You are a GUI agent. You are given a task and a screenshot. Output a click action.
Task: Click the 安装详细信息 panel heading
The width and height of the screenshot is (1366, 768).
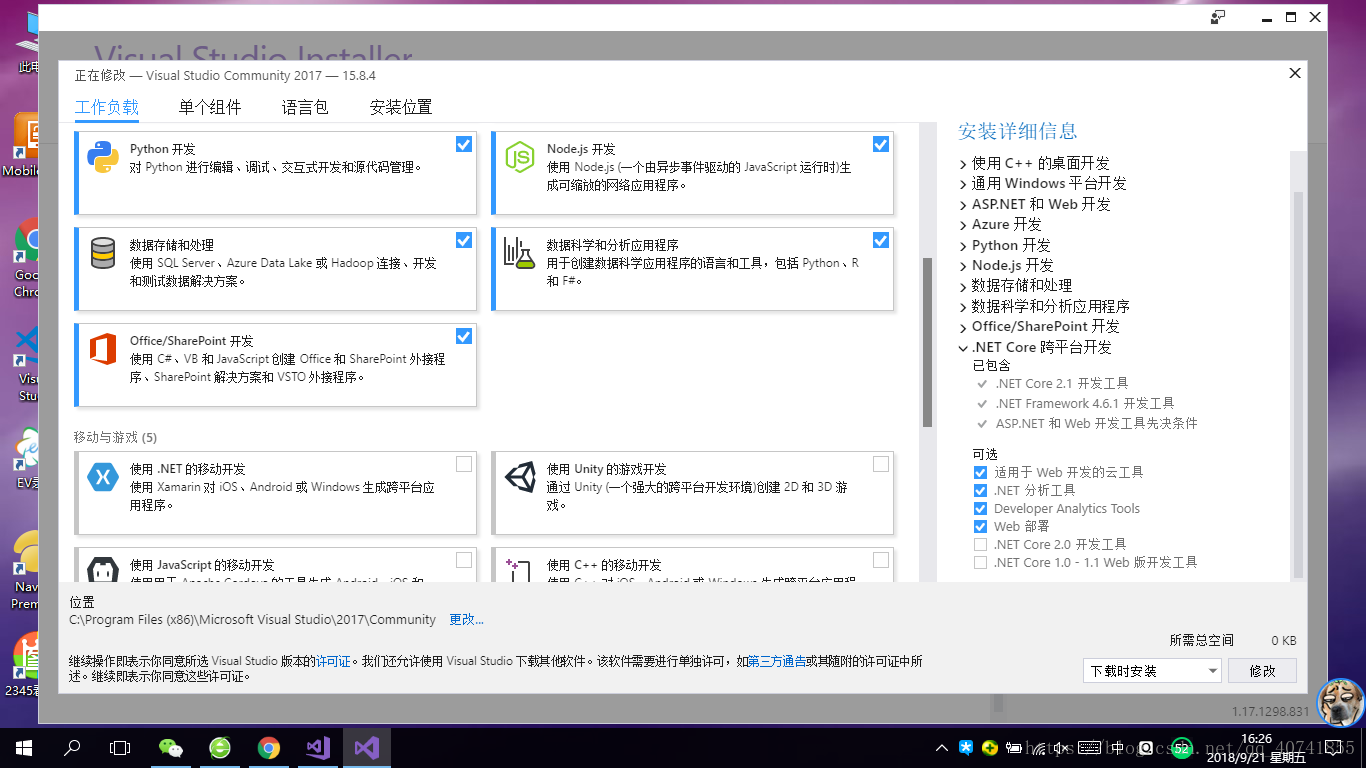click(x=1018, y=131)
